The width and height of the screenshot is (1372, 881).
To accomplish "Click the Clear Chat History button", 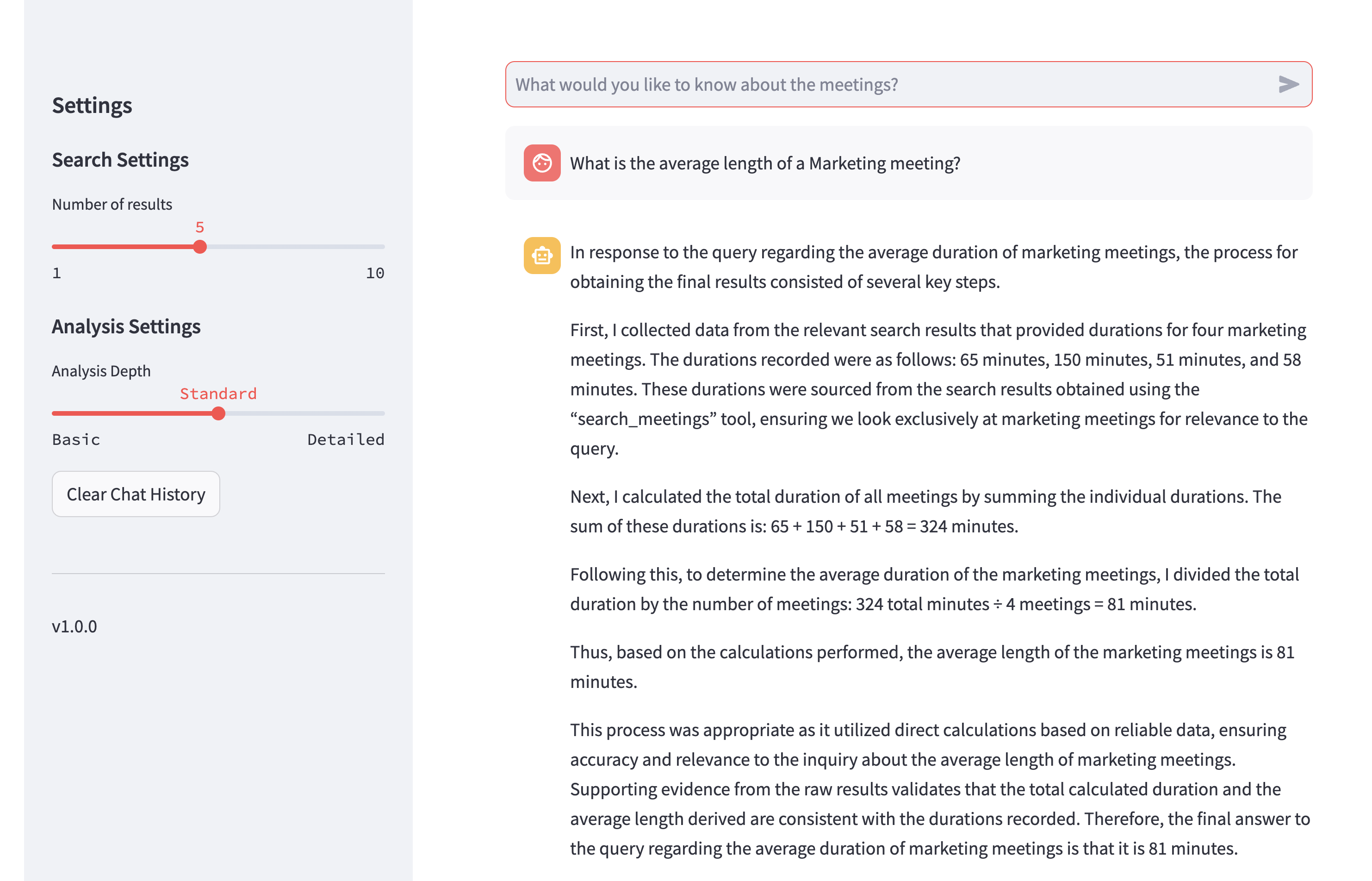I will (x=136, y=494).
